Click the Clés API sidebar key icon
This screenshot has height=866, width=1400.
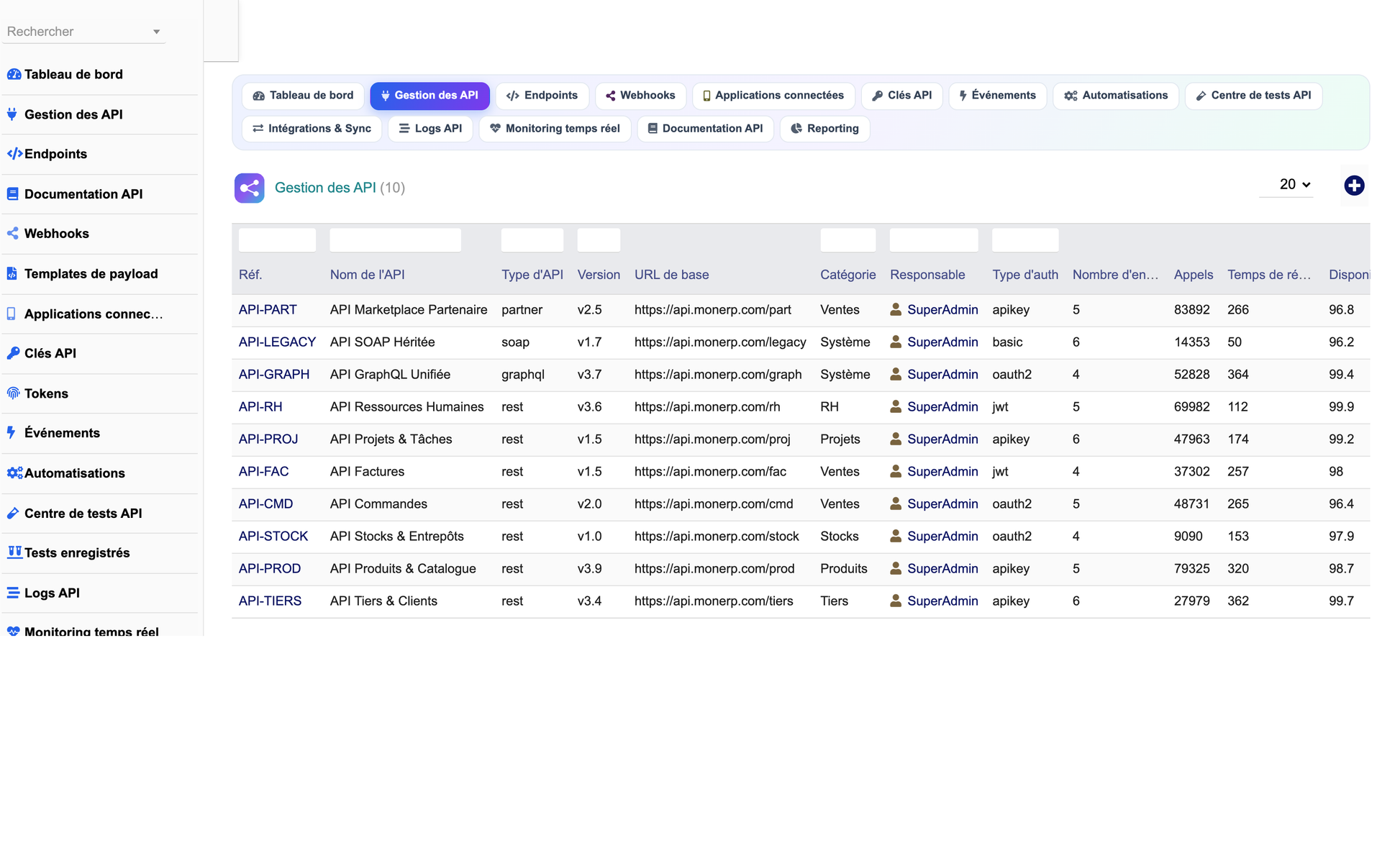(13, 353)
